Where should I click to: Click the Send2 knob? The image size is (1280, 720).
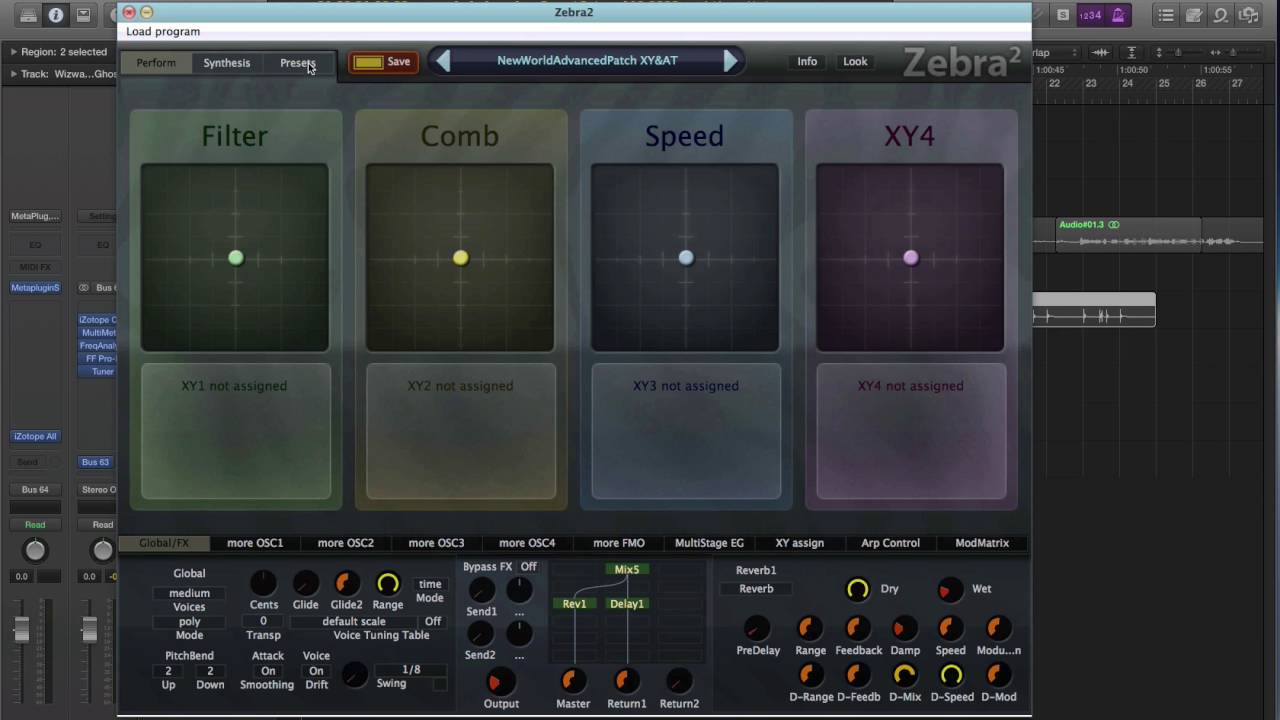(x=481, y=634)
